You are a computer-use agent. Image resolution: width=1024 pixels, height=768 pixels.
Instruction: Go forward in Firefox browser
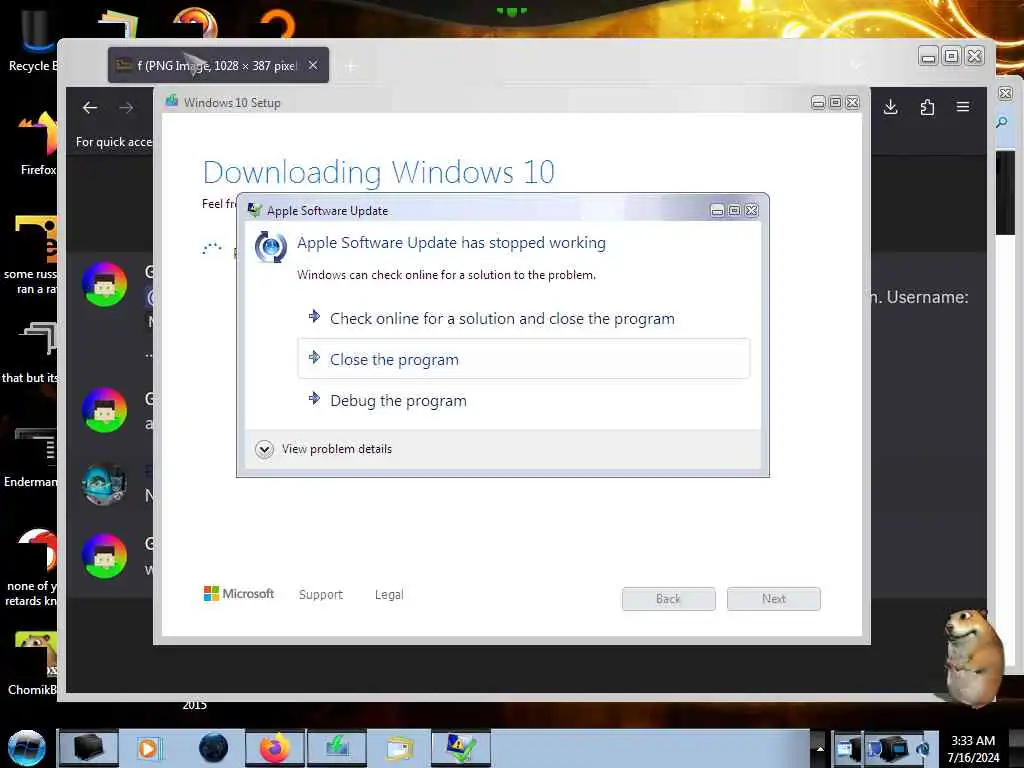click(x=126, y=108)
